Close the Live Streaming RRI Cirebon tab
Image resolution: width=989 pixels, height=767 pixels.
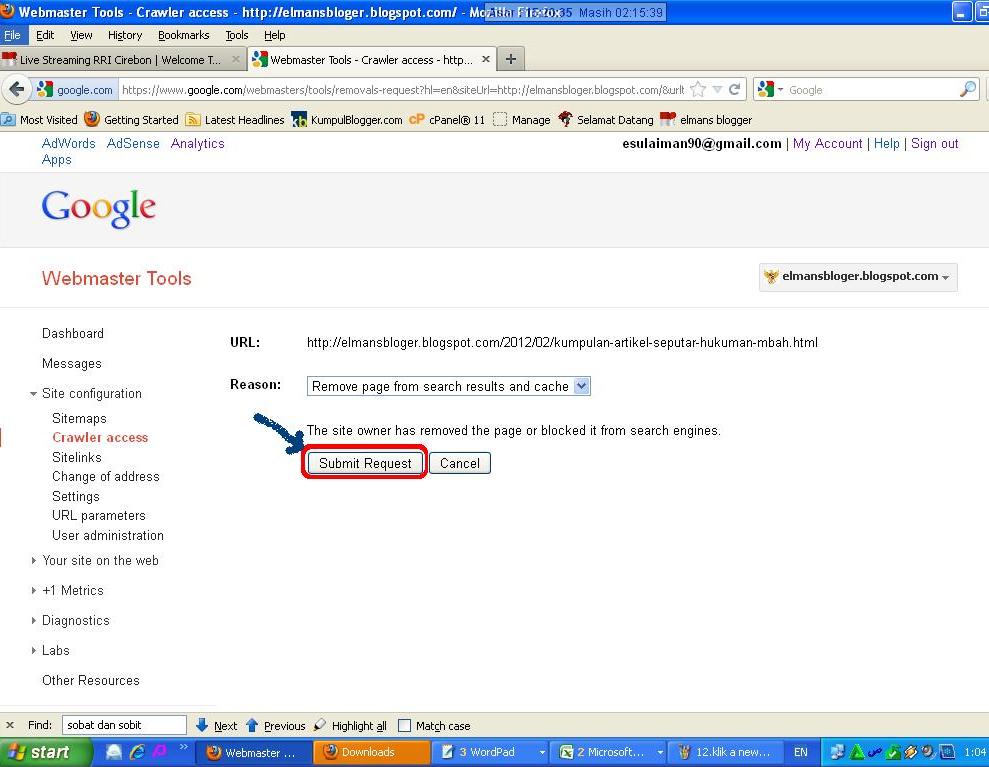[235, 59]
